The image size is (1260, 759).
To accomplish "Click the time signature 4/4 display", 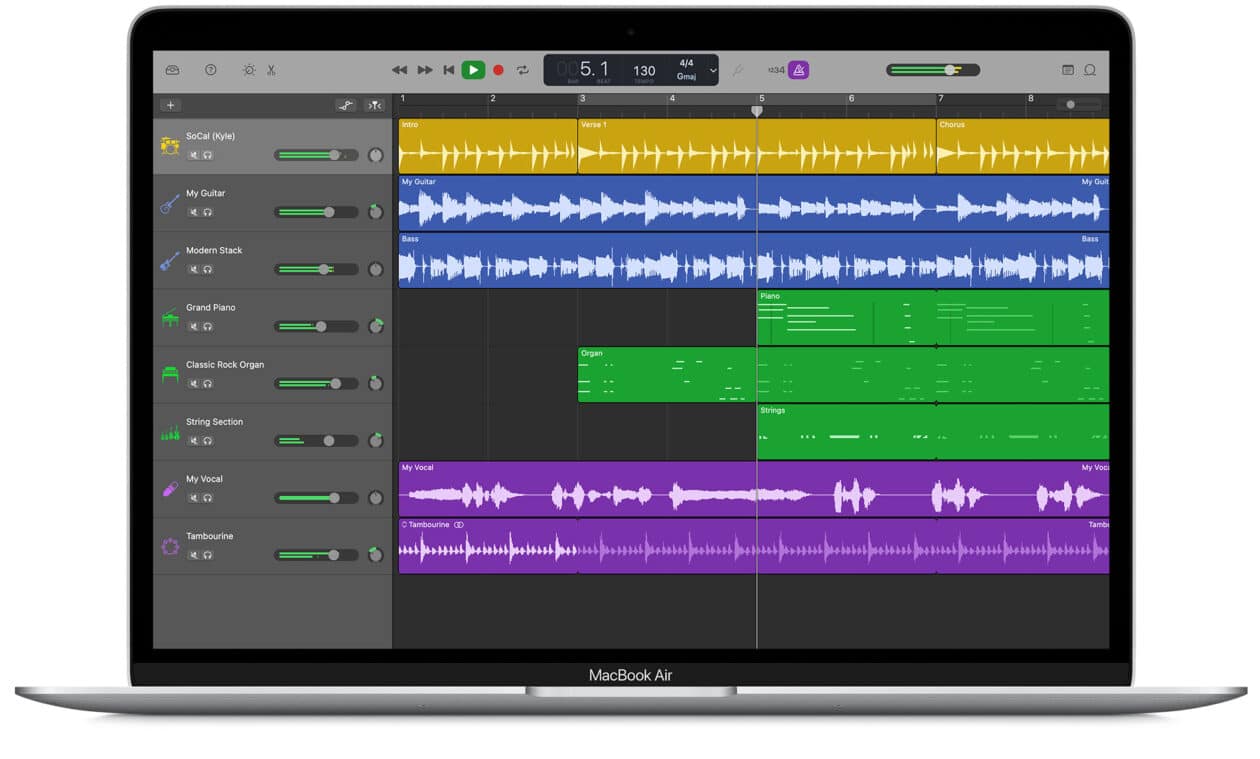I will click(684, 63).
